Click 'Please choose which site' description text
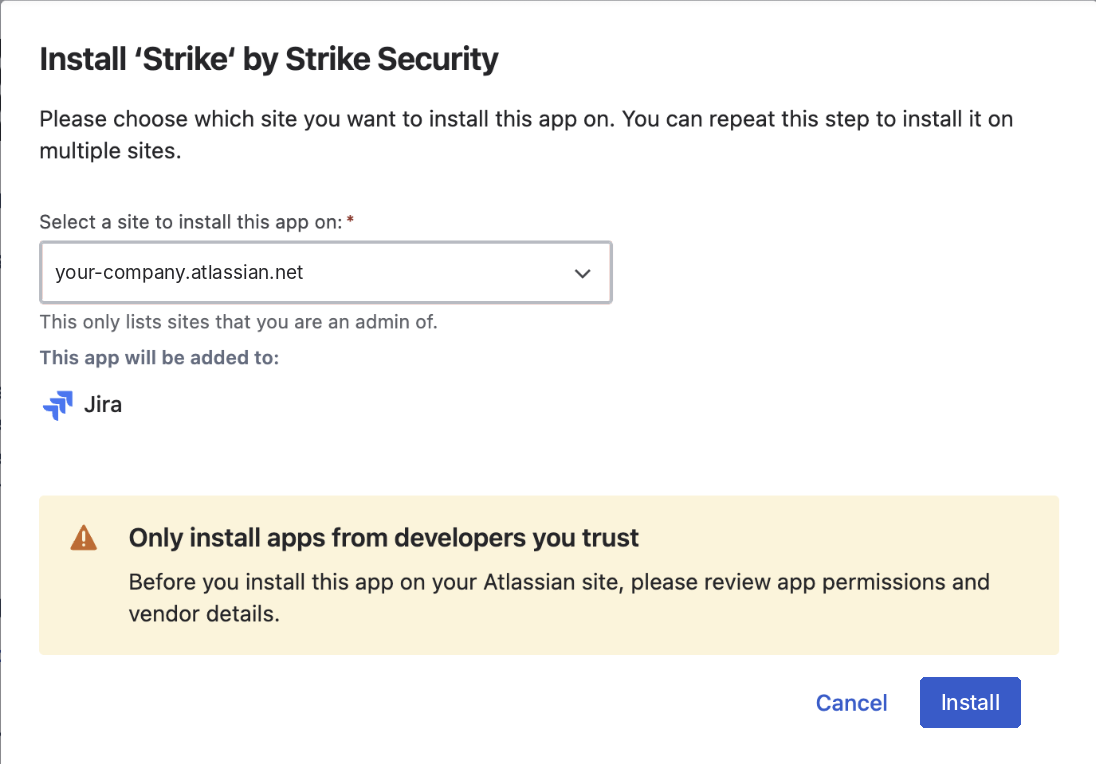 tap(526, 135)
